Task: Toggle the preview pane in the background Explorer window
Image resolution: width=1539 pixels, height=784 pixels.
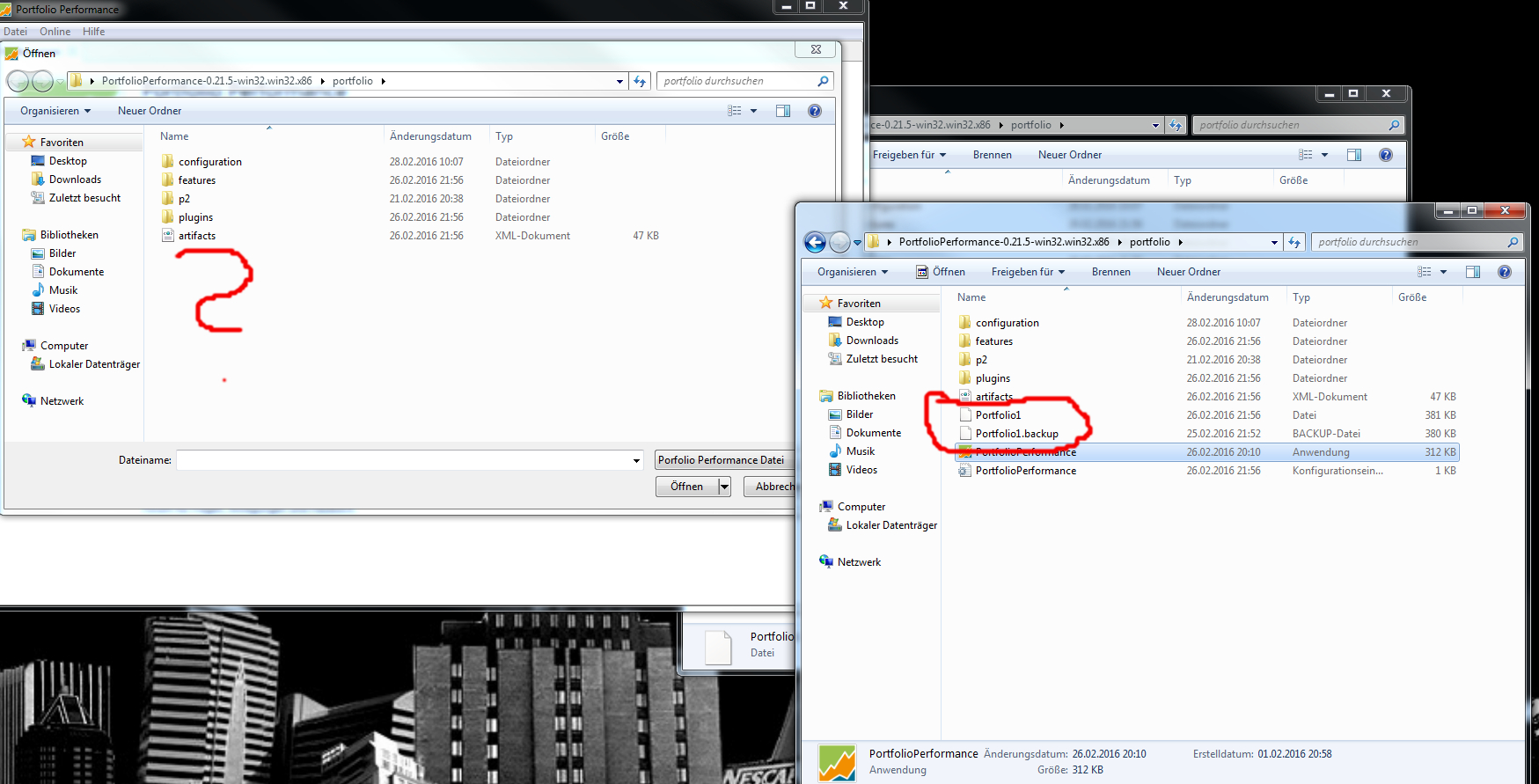Action: 1354,155
